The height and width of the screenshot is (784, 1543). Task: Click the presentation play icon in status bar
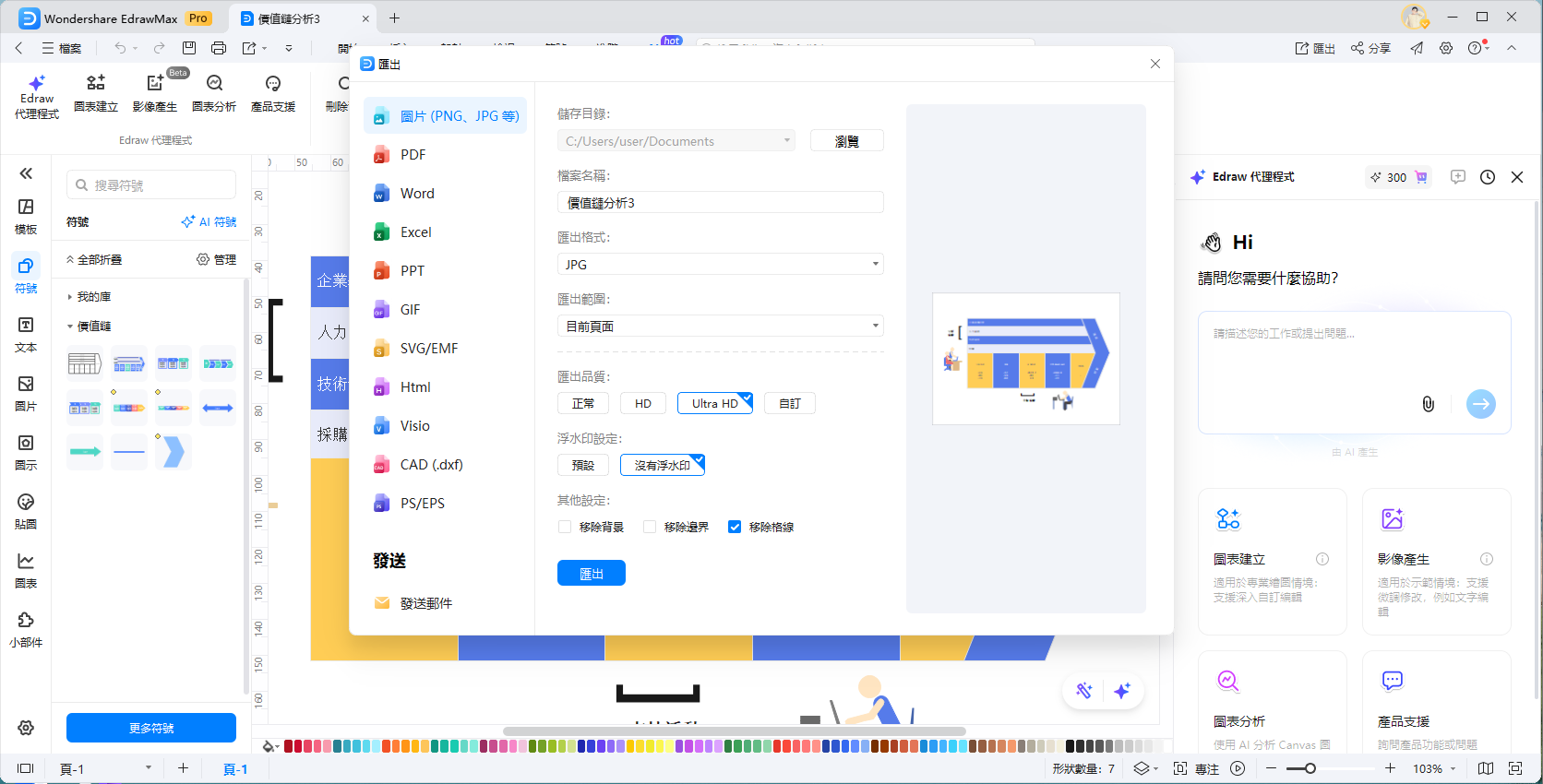pyautogui.click(x=1238, y=768)
